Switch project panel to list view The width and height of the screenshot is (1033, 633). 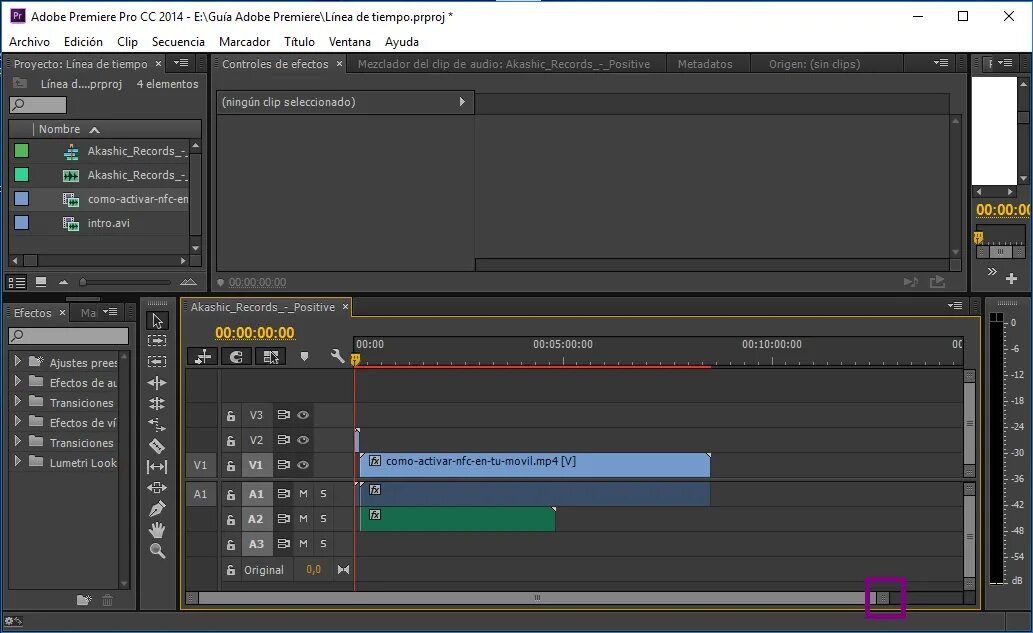[17, 282]
